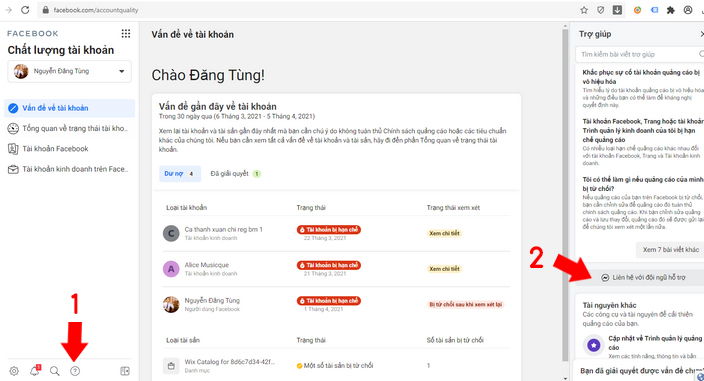
Task: Collapse the sidebar using panel toggle icon
Action: pyautogui.click(x=125, y=371)
